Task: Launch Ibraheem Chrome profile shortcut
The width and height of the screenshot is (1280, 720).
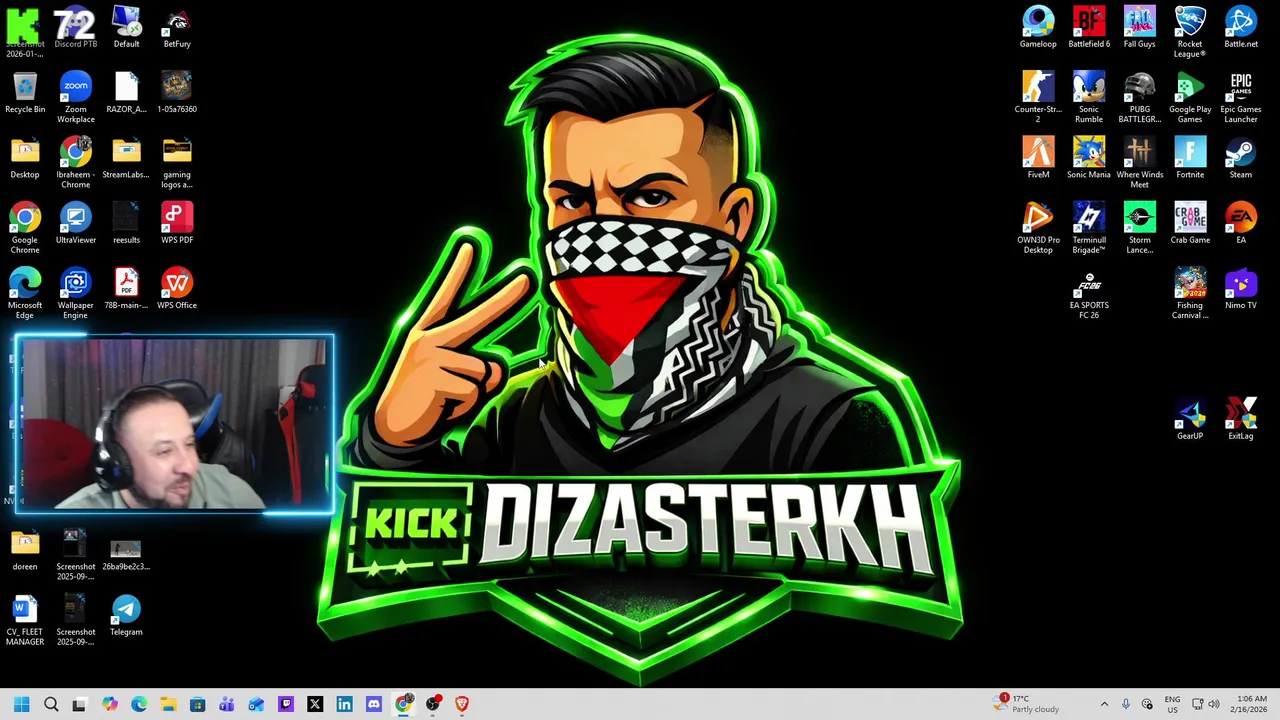Action: (75, 163)
